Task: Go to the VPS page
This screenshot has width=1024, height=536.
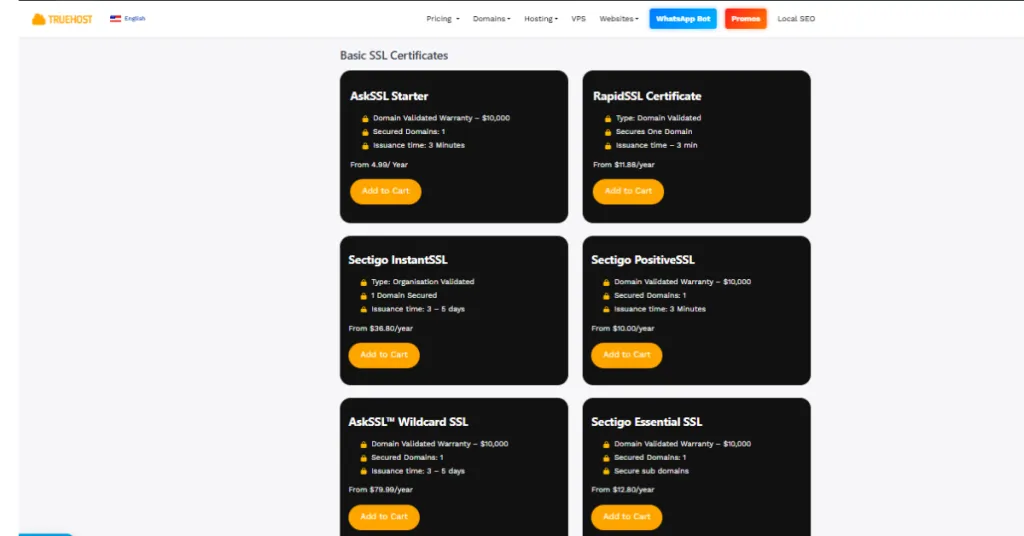Action: pos(579,19)
